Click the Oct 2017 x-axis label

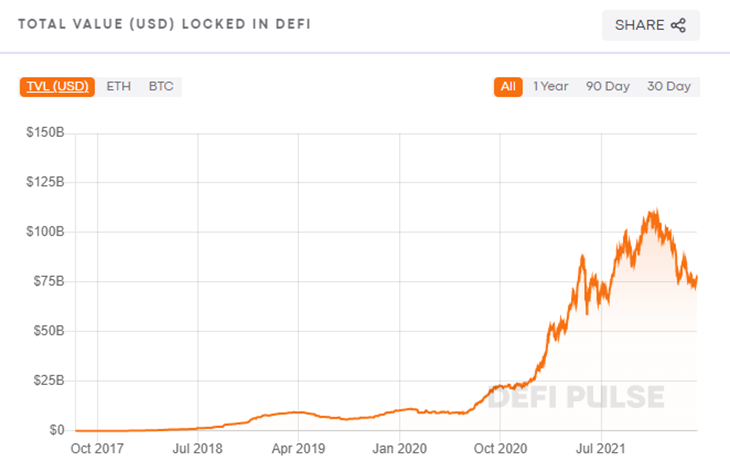(97, 449)
